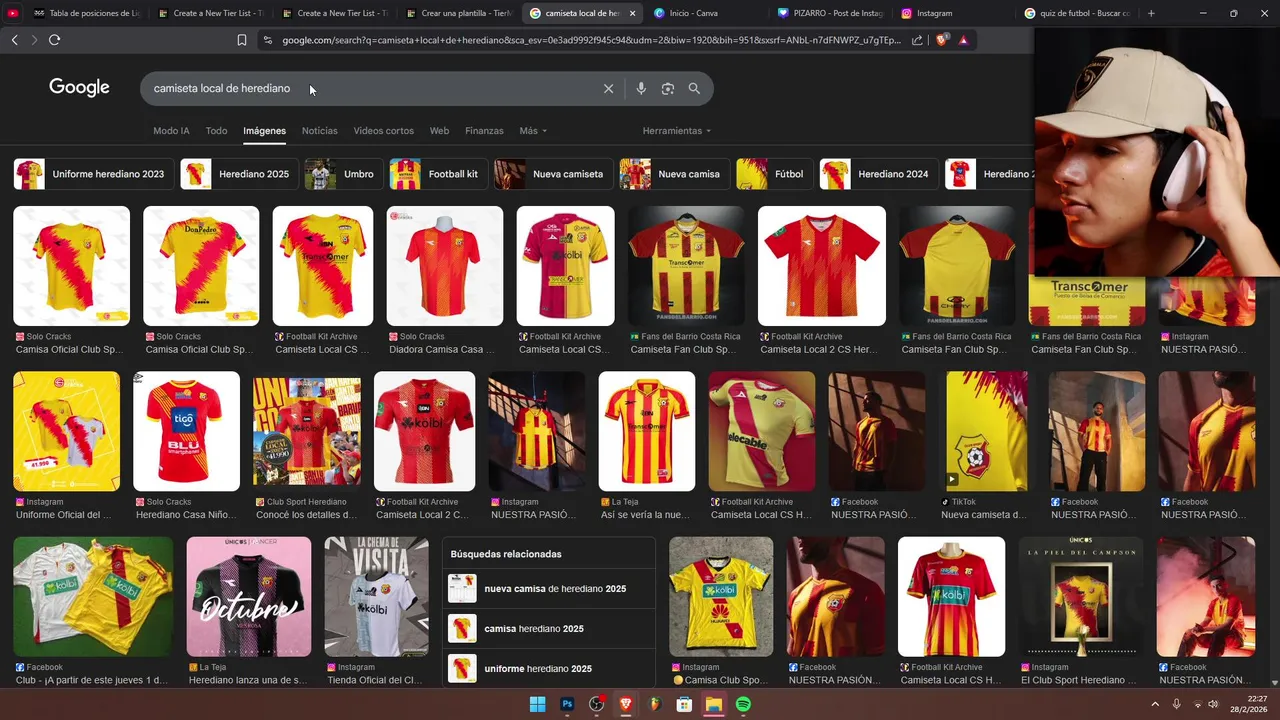Filter by Uniforme herediano 2023 chip
Viewport: 1280px width, 720px height.
click(92, 174)
